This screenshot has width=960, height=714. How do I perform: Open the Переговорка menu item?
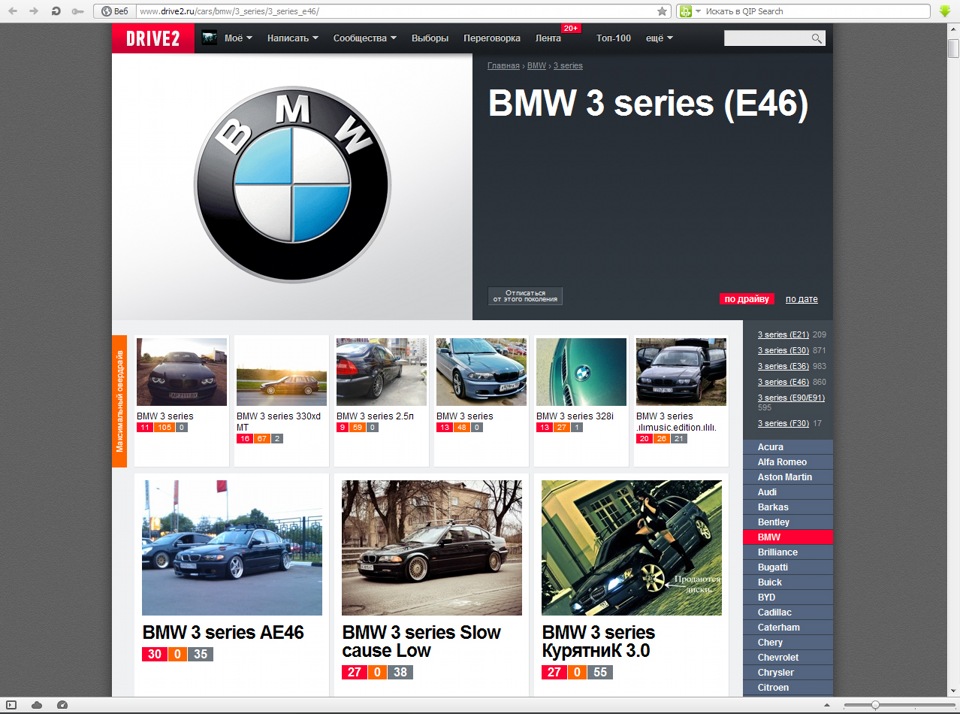tap(492, 38)
